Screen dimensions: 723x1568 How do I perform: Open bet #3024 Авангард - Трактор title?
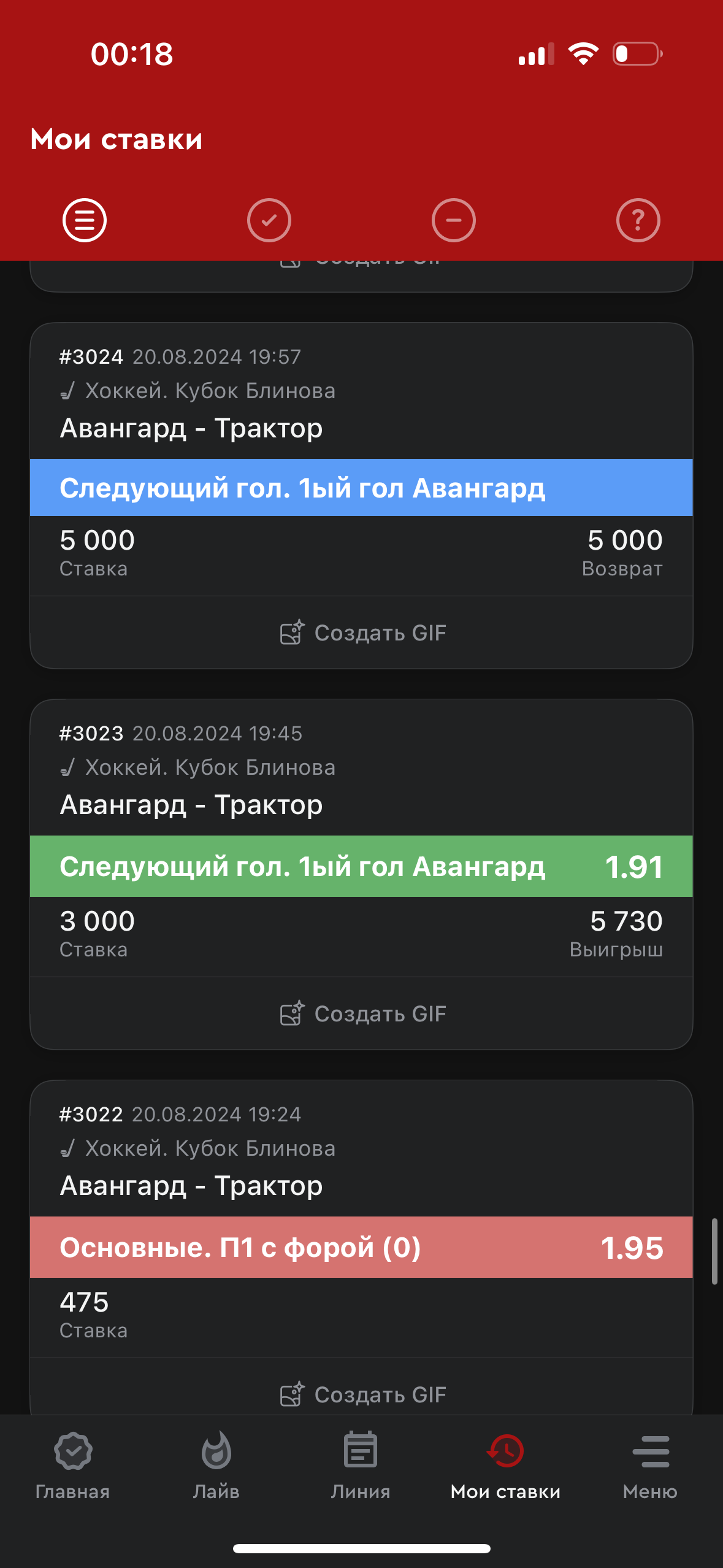191,428
